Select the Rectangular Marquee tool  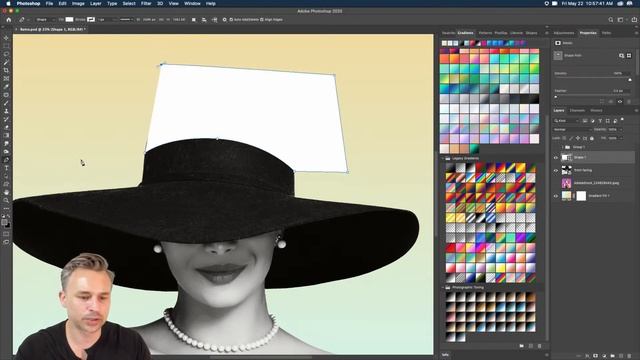point(6,46)
